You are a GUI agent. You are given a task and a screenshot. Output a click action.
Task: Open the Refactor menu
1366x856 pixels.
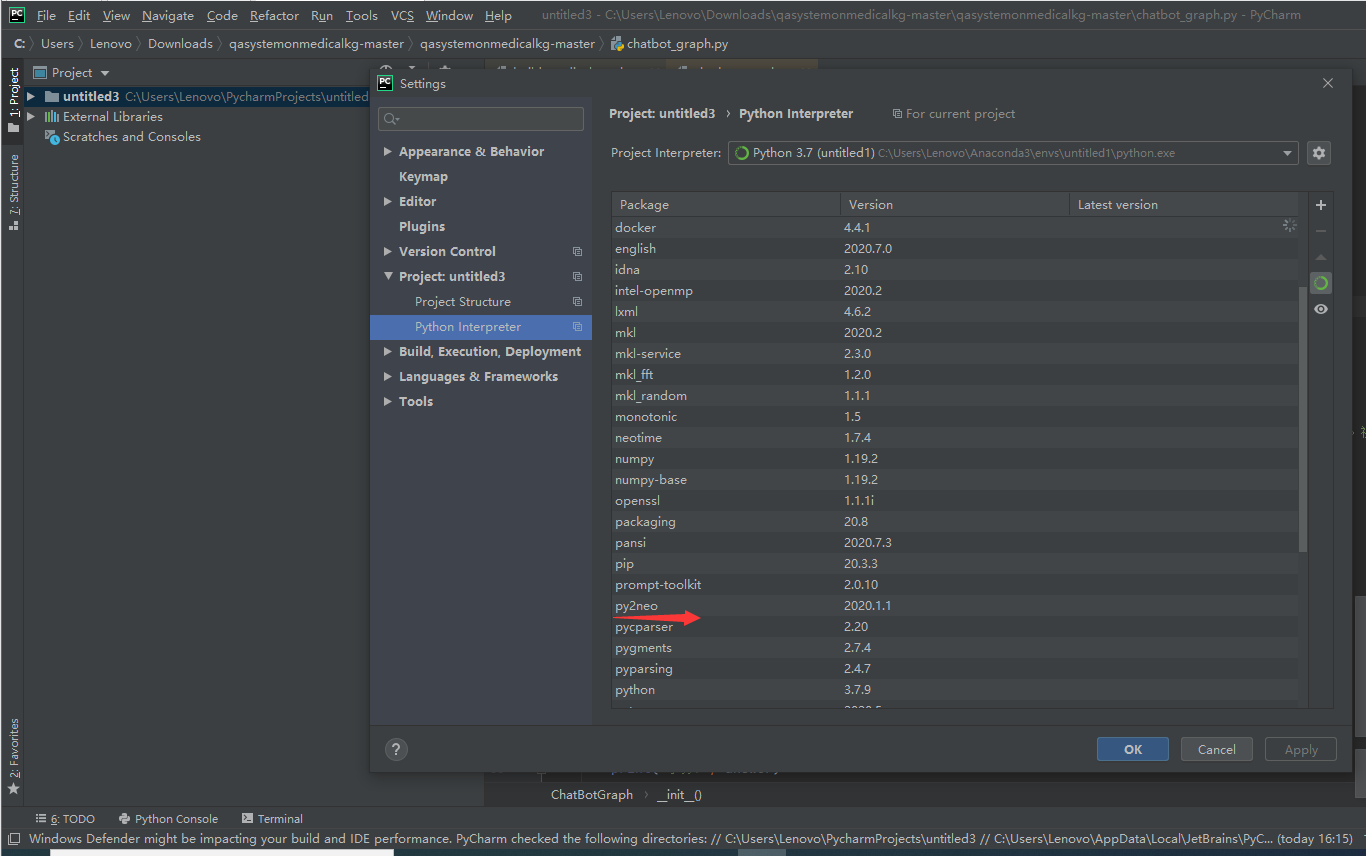point(274,16)
